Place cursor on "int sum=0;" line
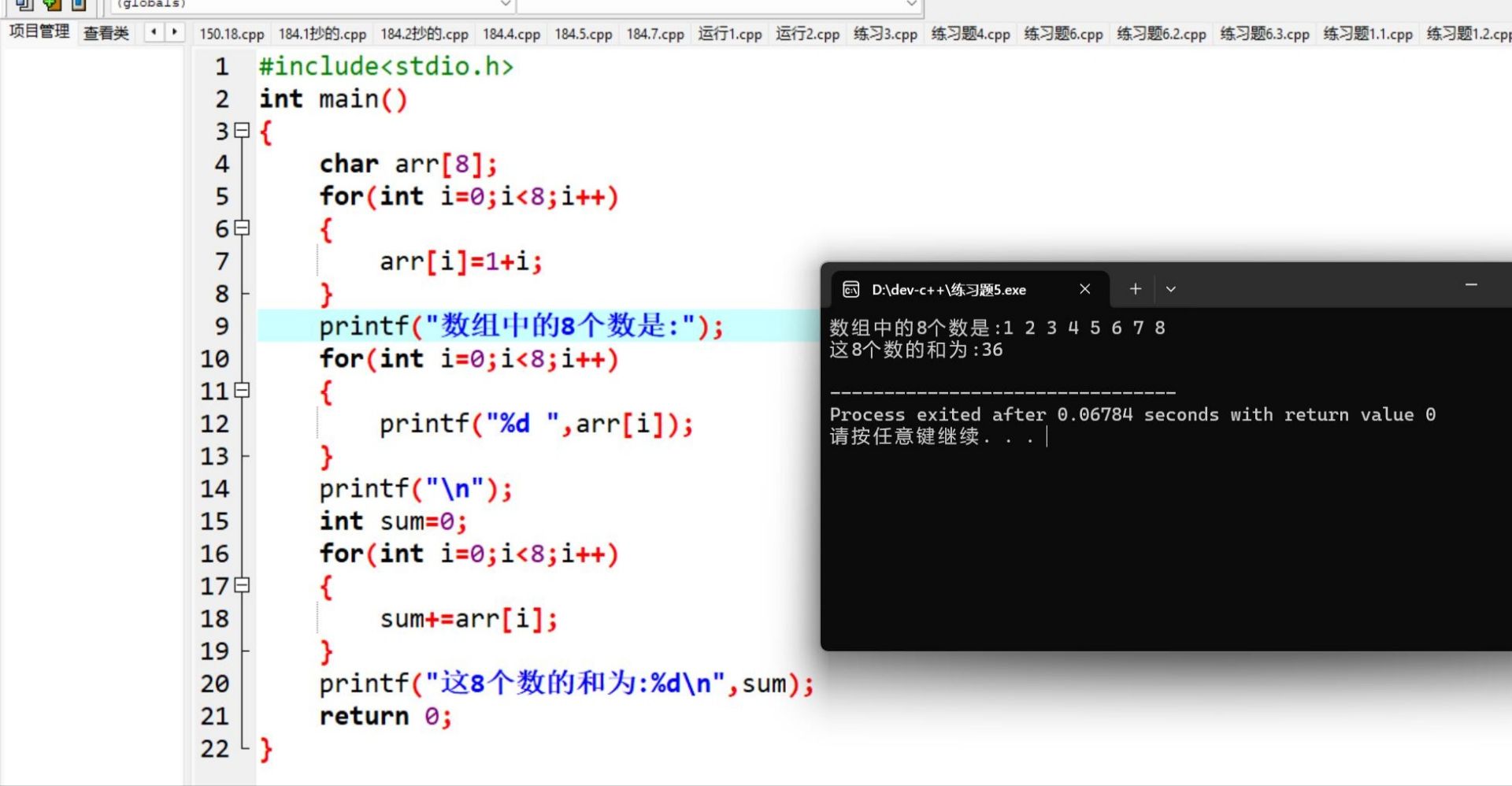This screenshot has height=786, width=1512. click(393, 521)
